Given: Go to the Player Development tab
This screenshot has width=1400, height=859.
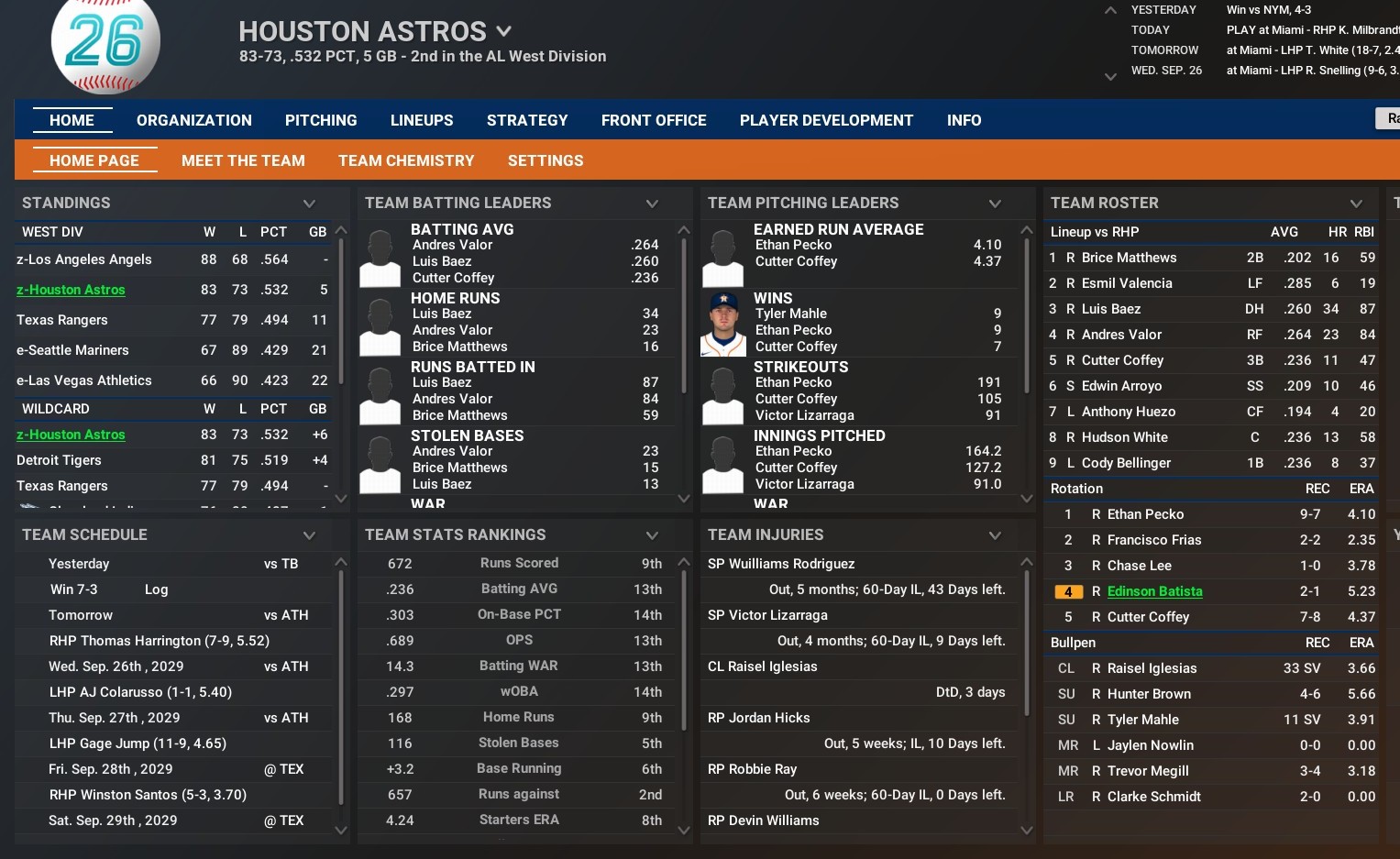Looking at the screenshot, I should click(x=826, y=120).
